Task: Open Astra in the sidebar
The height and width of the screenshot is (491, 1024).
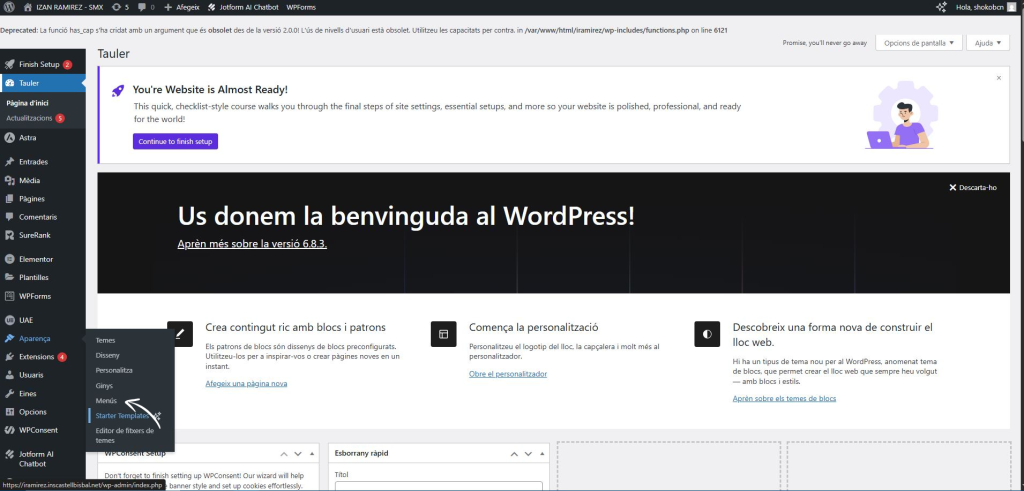Action: pyautogui.click(x=27, y=138)
